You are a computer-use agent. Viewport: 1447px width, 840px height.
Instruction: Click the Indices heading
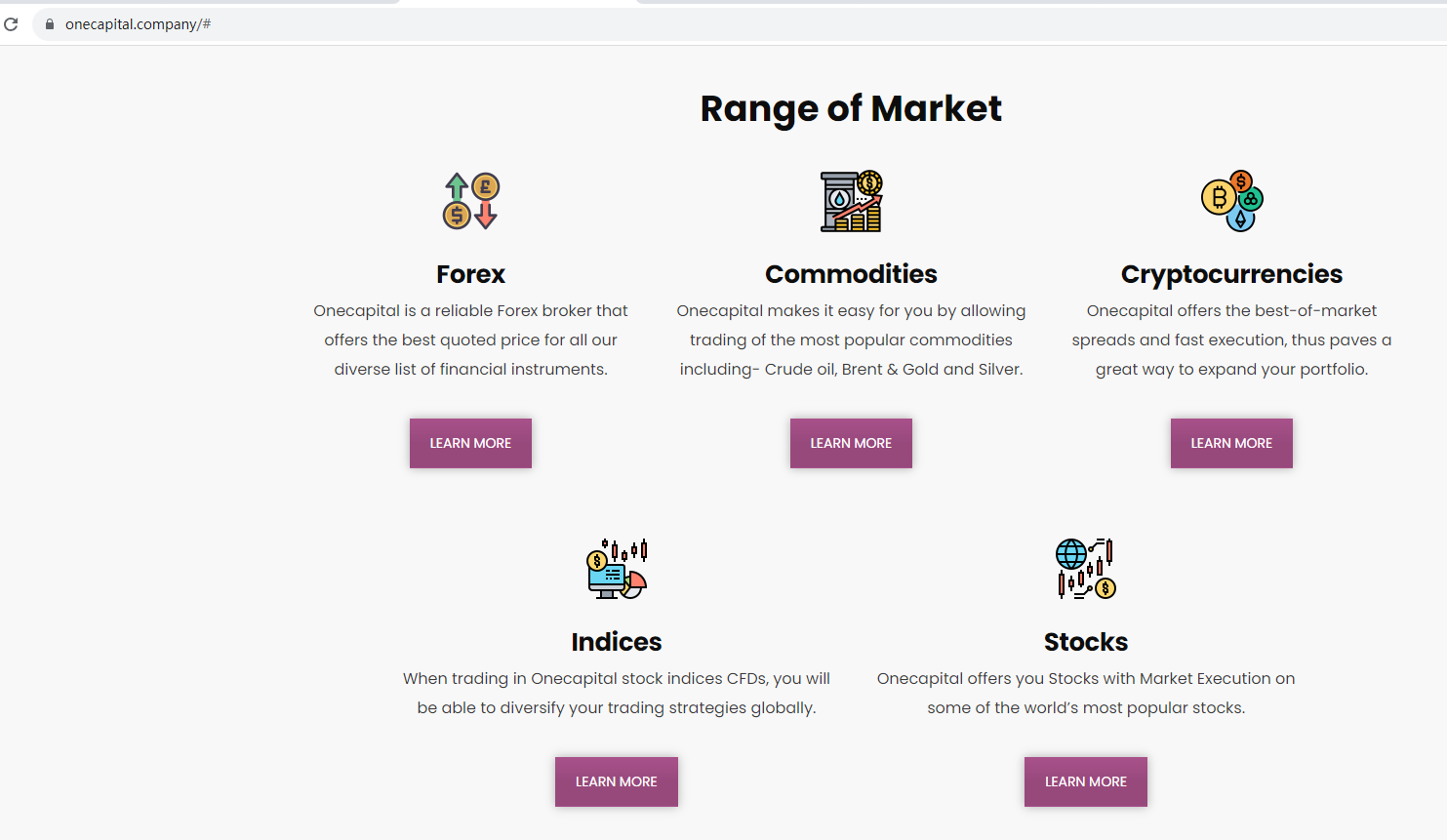[x=617, y=642]
